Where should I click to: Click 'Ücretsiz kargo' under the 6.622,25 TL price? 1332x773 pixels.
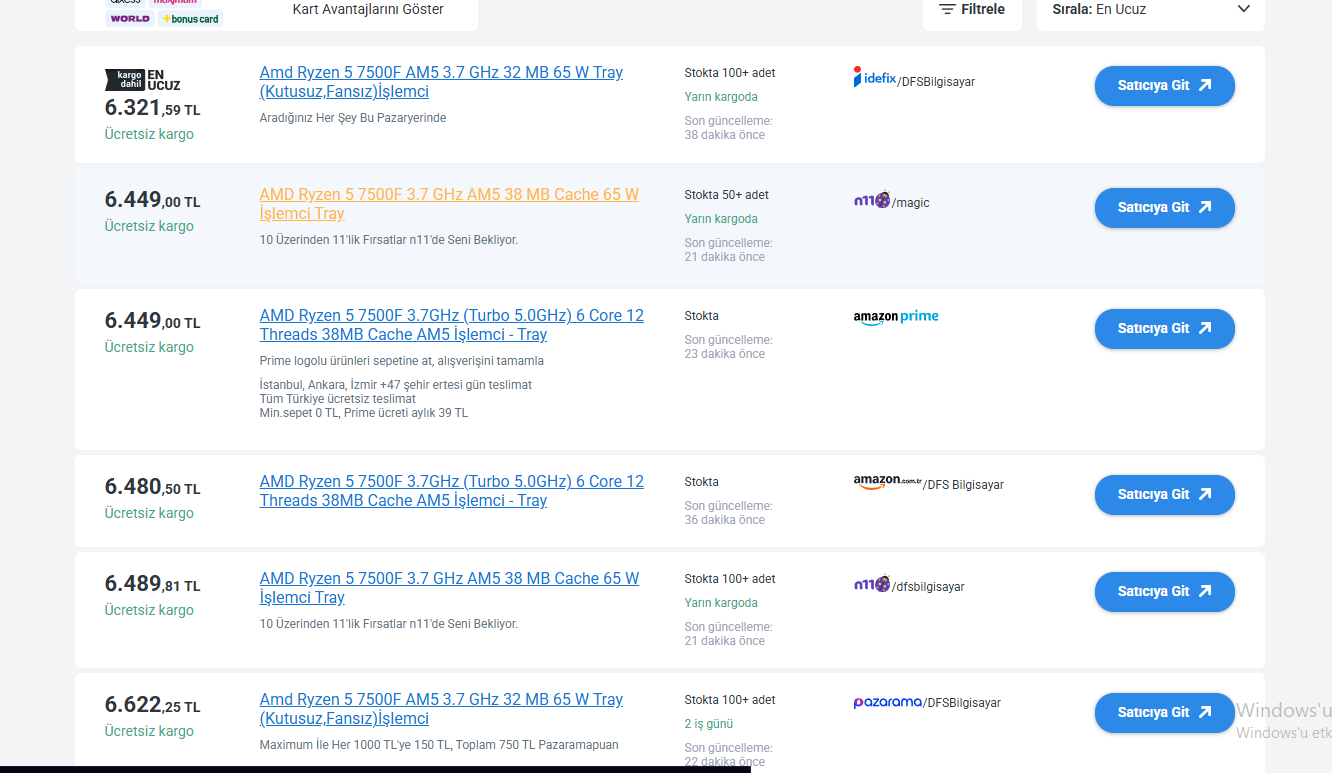(x=149, y=731)
